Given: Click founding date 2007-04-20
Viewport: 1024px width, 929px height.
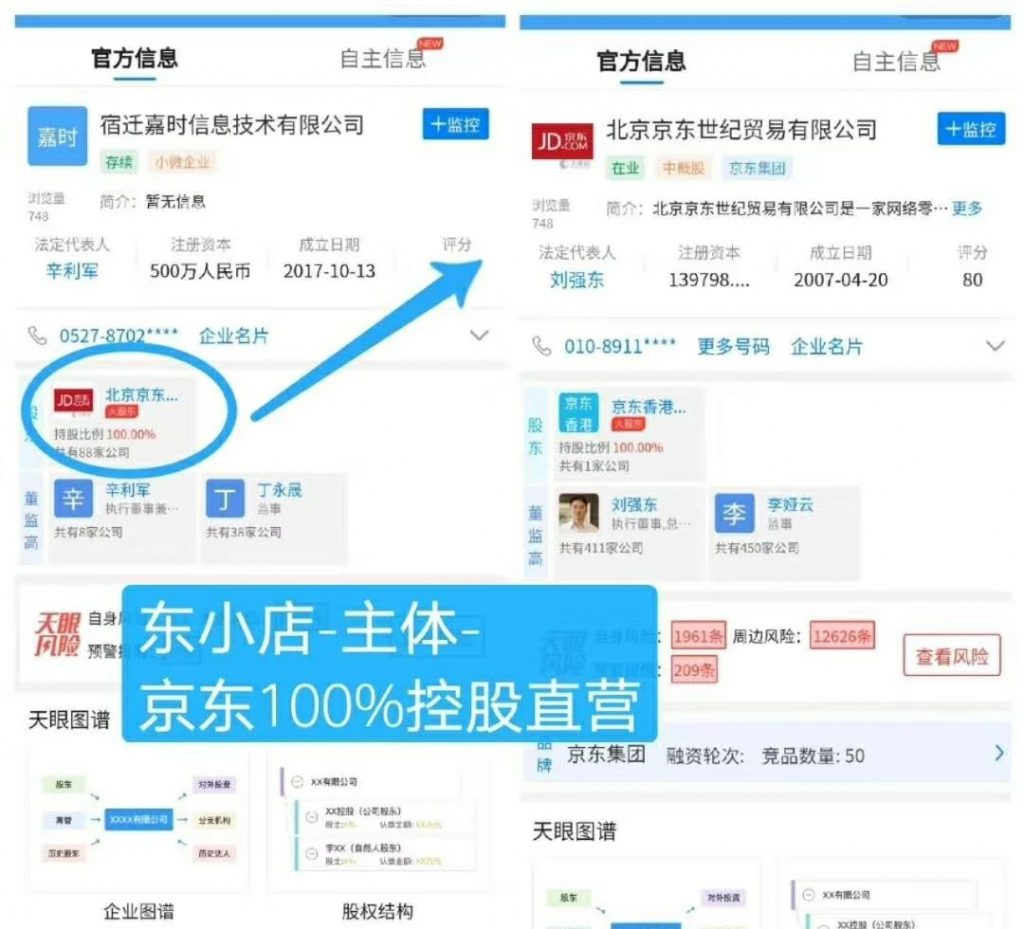Looking at the screenshot, I should pos(840,279).
